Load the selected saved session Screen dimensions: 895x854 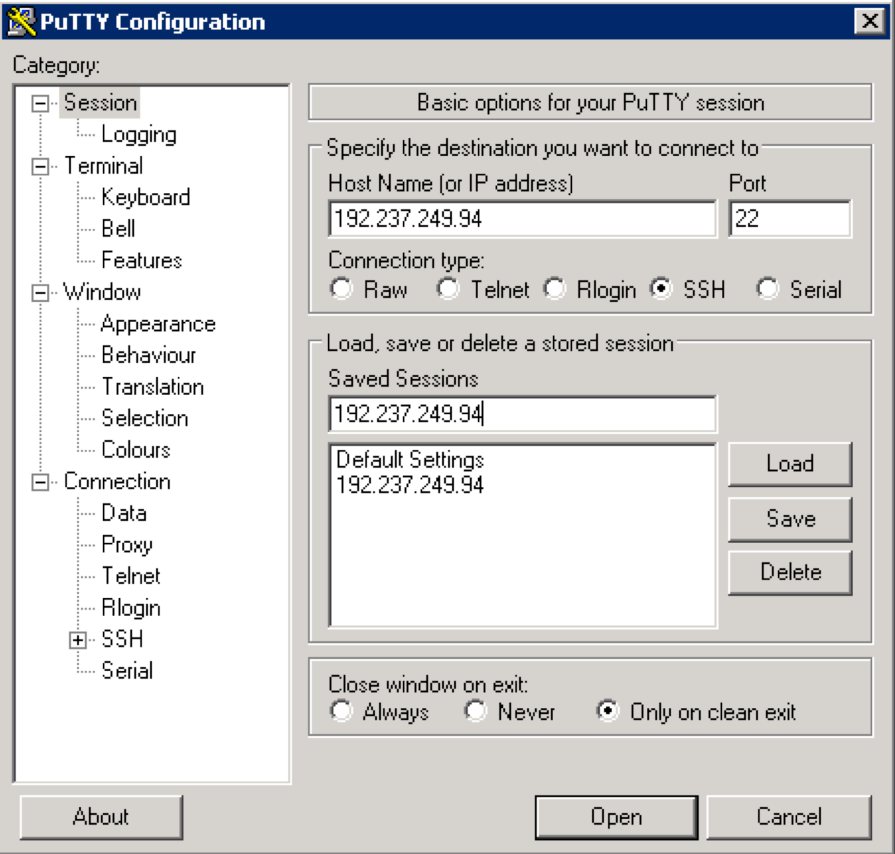[789, 463]
